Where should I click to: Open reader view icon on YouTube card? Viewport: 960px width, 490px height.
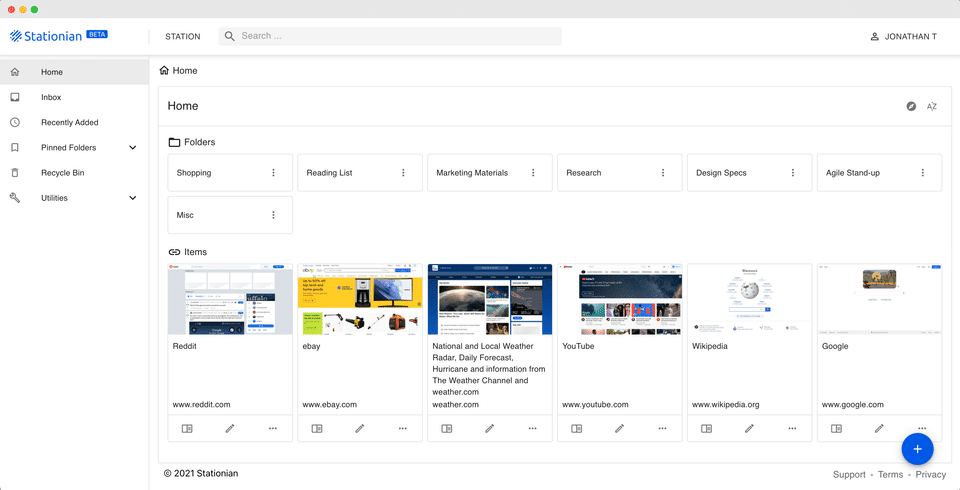pos(577,429)
